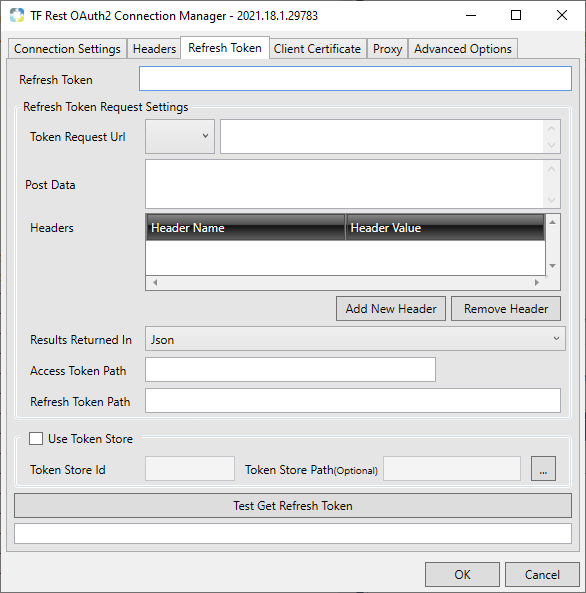The height and width of the screenshot is (593, 586).
Task: Open the Headers tab
Action: tap(154, 49)
